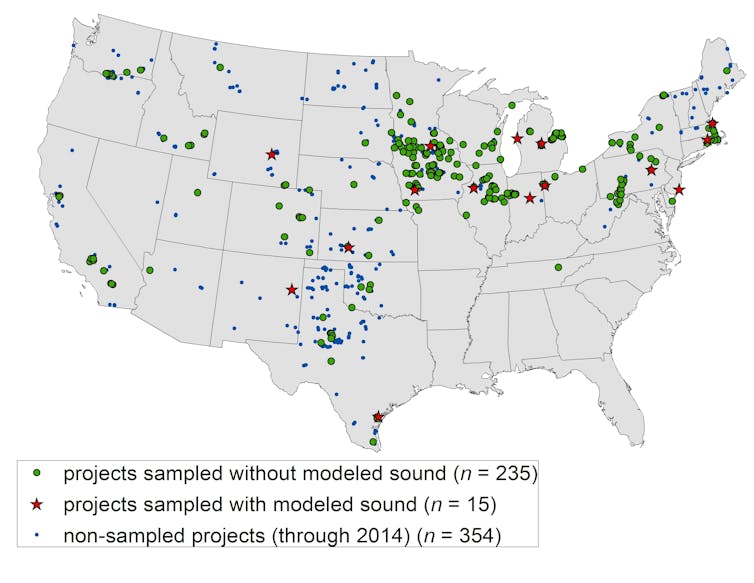
Task: Select the red star in Kansas
Action: pos(348,247)
